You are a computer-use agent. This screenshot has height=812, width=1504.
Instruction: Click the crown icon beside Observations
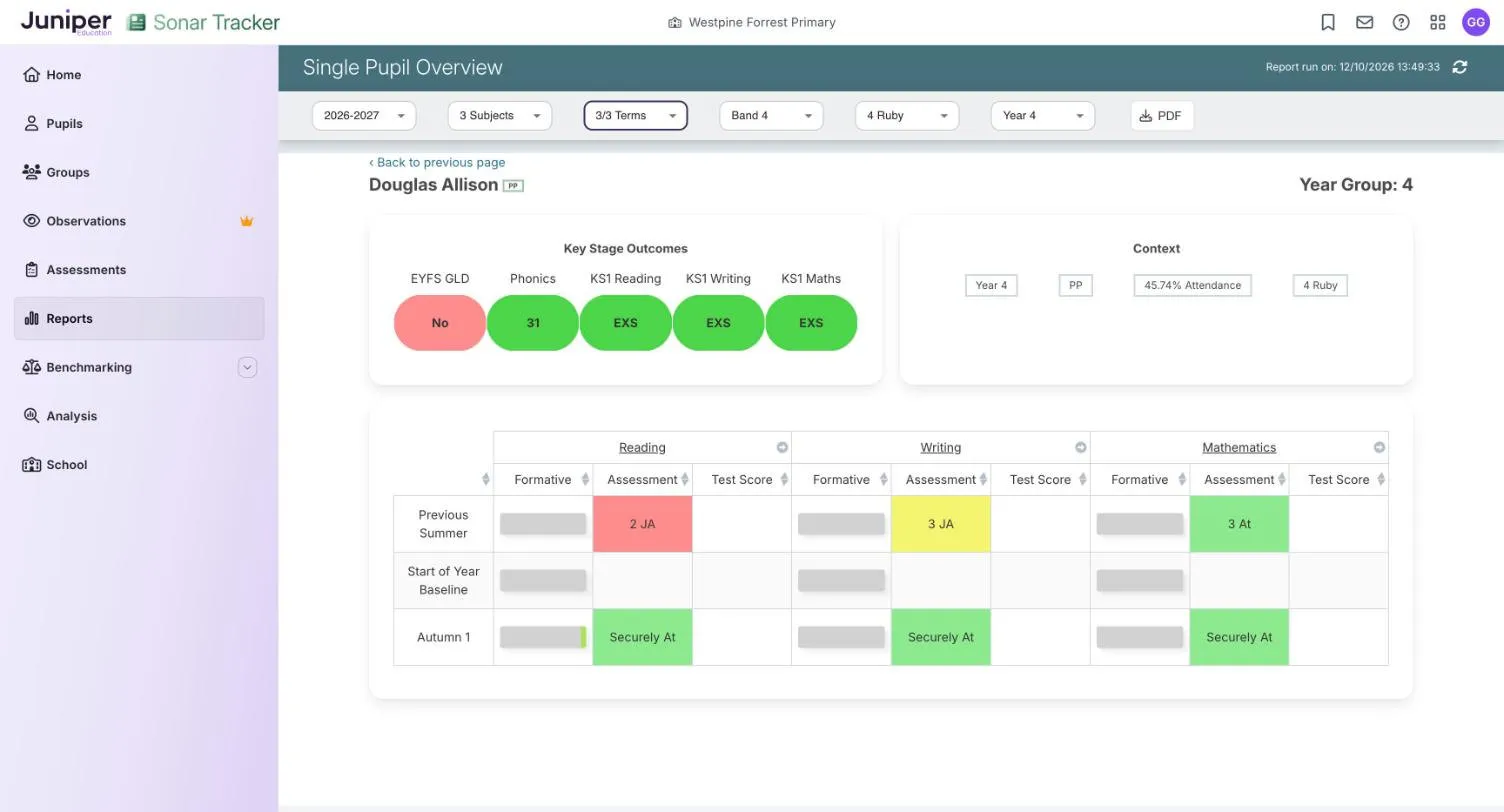coord(246,221)
